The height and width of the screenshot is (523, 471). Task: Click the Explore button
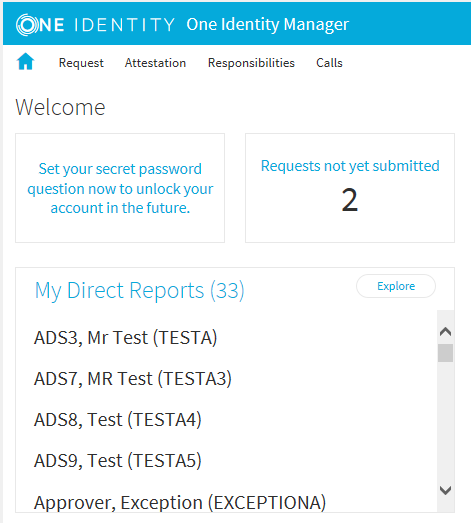click(x=396, y=286)
